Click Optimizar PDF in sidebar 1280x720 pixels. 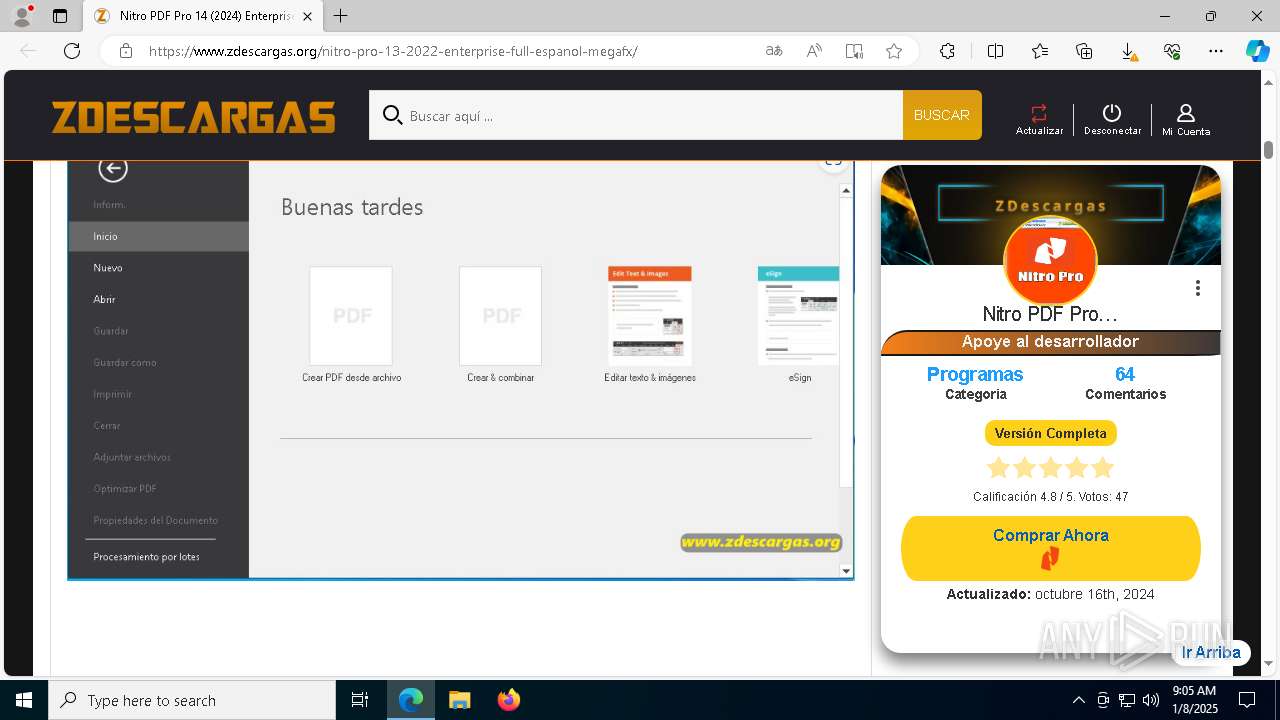pos(125,489)
